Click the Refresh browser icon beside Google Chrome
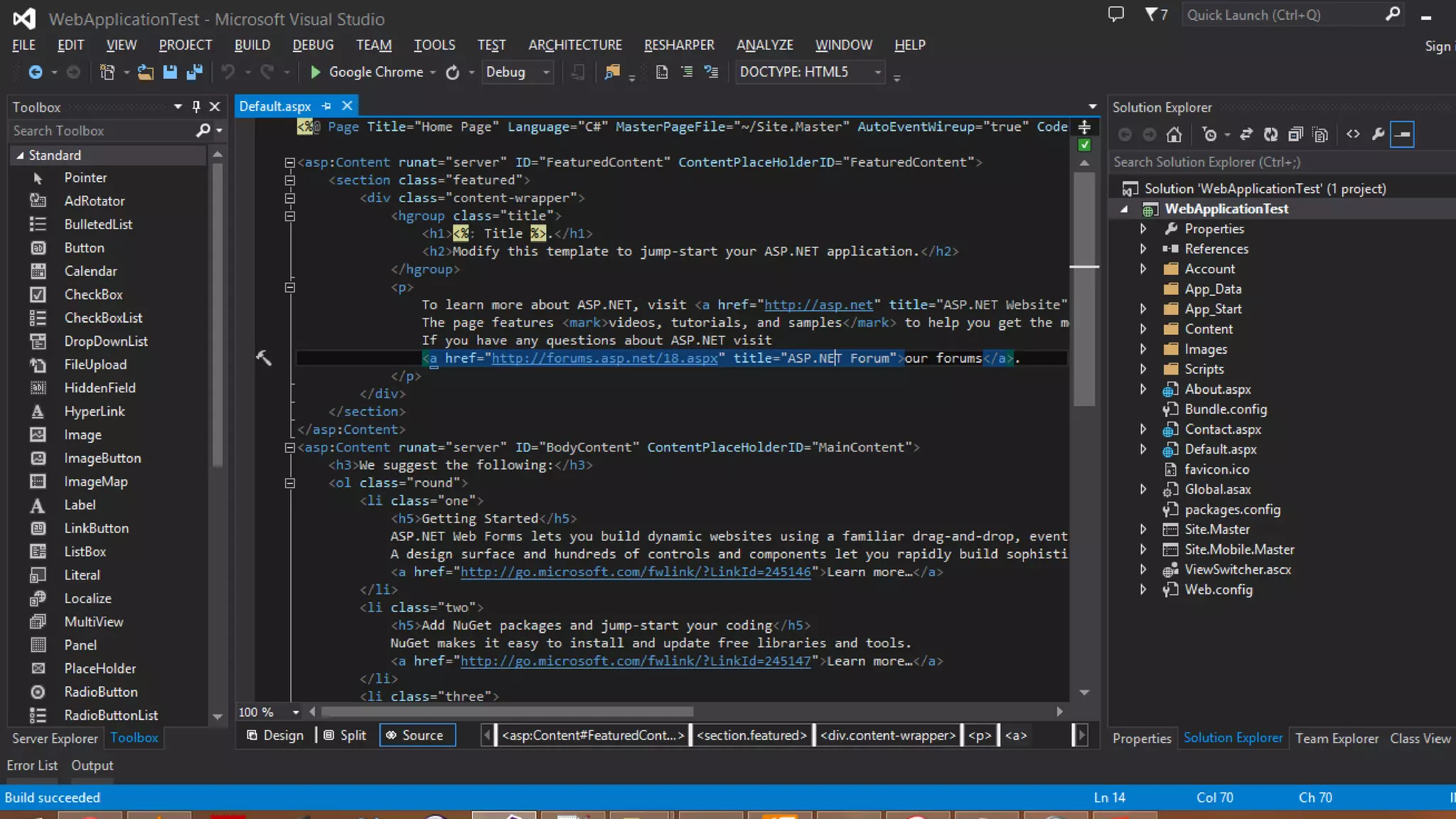Image resolution: width=1456 pixels, height=819 pixels. 453,72
